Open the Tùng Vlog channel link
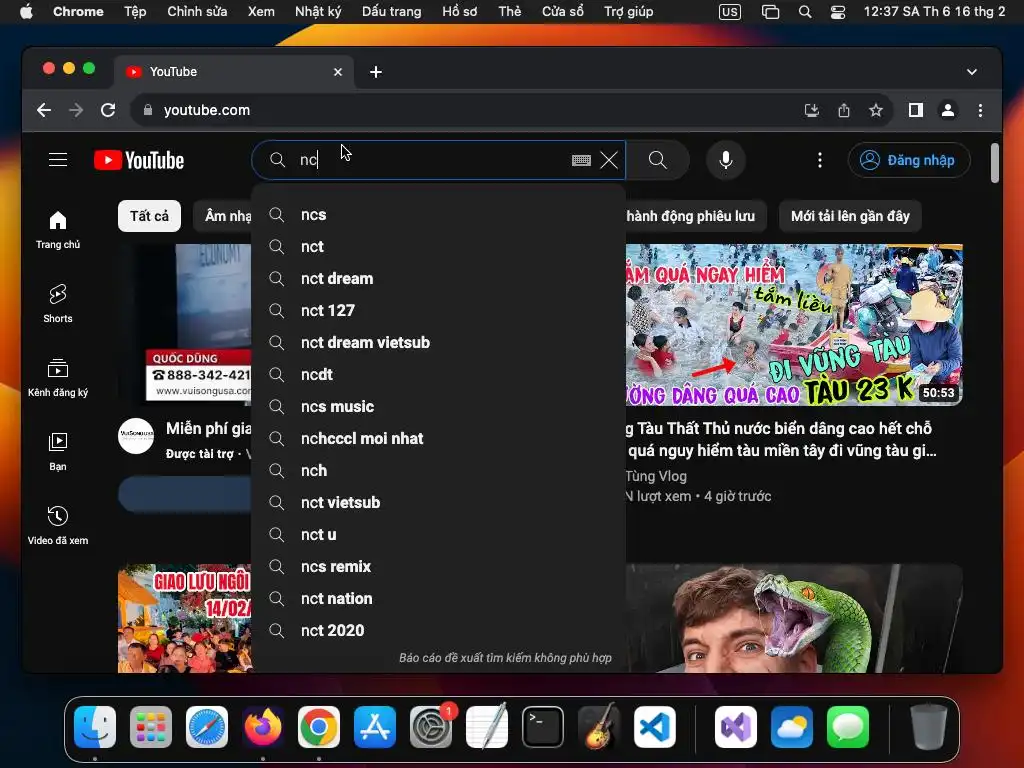This screenshot has width=1024, height=768. pyautogui.click(x=656, y=476)
